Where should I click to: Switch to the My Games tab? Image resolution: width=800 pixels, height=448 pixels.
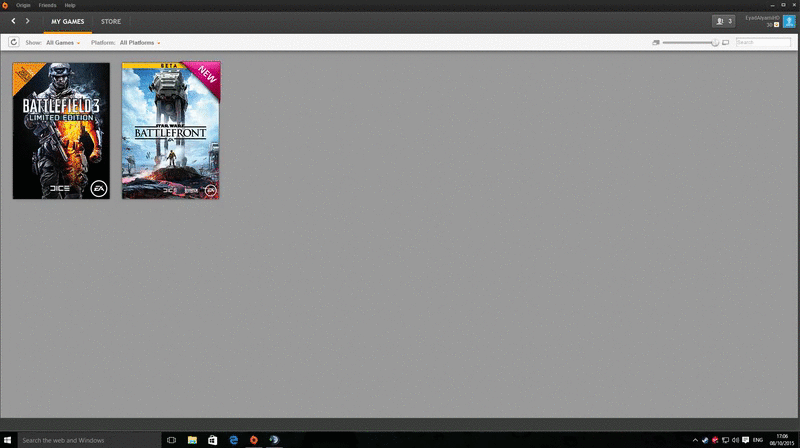[67, 21]
